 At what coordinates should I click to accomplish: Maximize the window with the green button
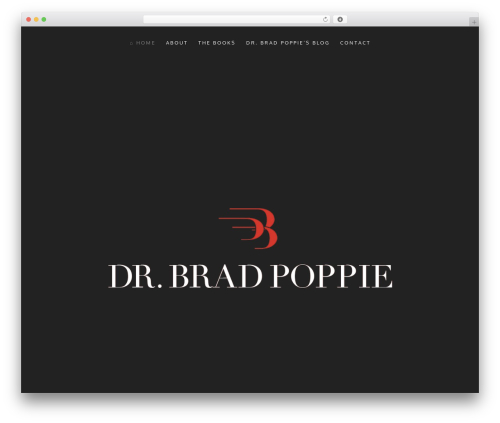click(44, 19)
